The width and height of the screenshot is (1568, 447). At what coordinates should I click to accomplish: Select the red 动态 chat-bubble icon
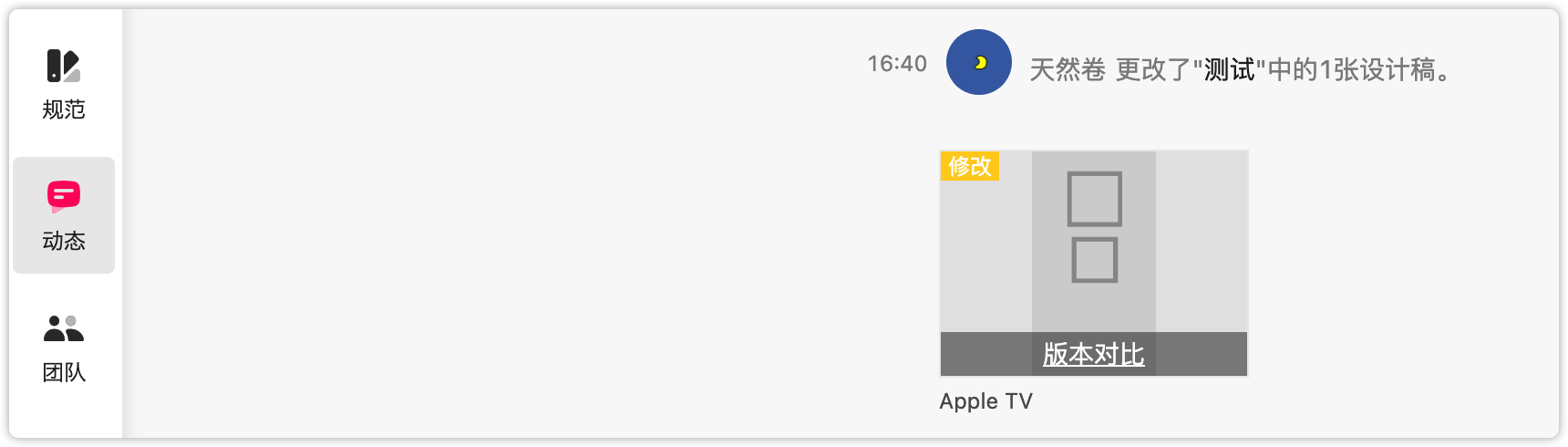[64, 196]
